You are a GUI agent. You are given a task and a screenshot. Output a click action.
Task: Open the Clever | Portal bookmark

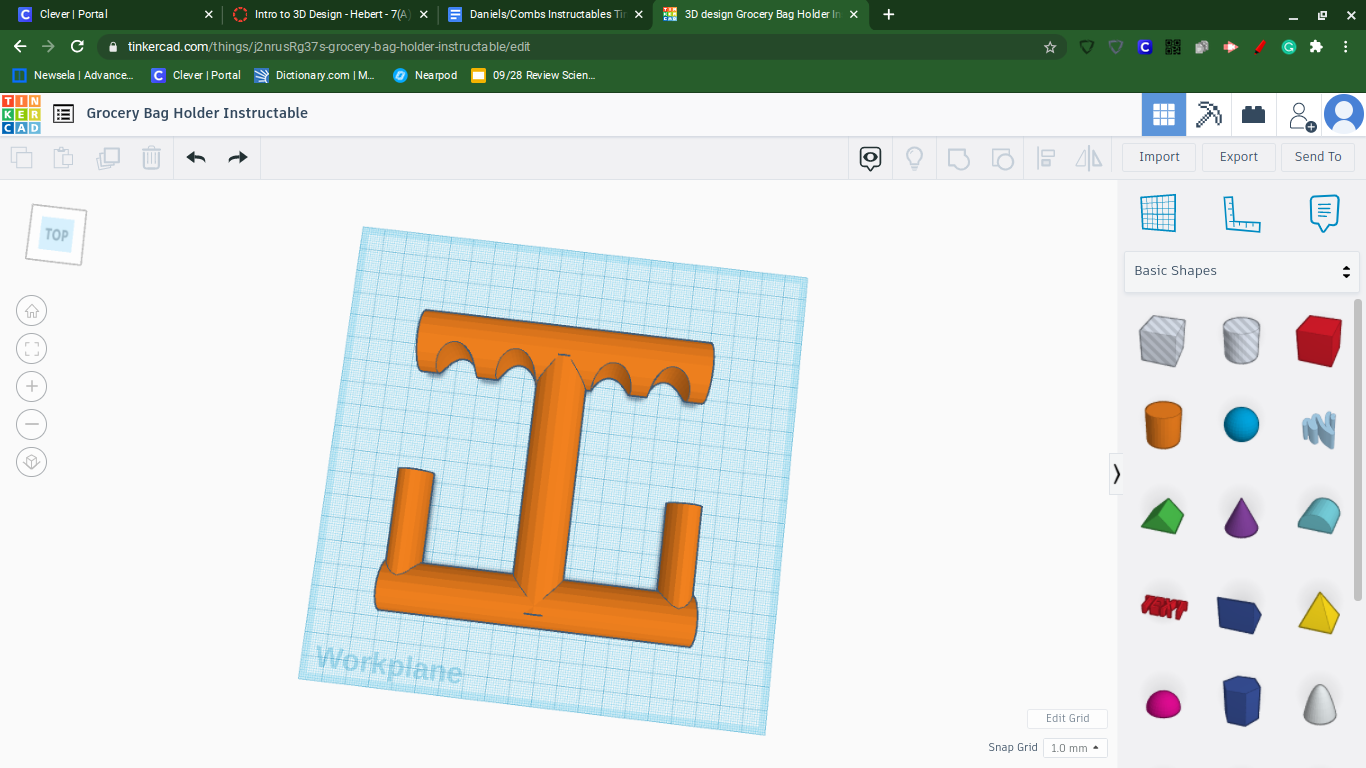[x=196, y=76]
